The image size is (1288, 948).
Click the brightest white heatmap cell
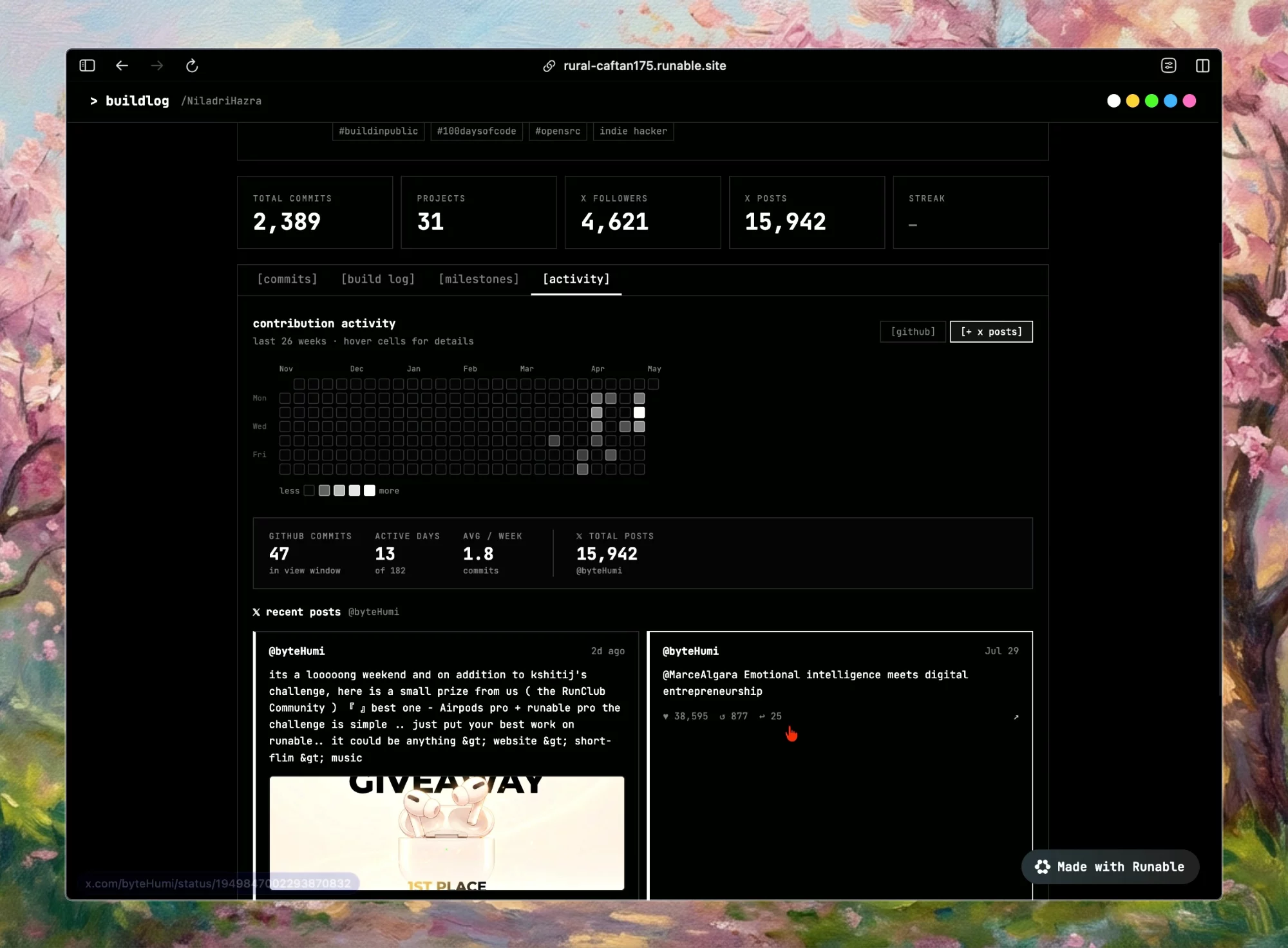coord(639,413)
